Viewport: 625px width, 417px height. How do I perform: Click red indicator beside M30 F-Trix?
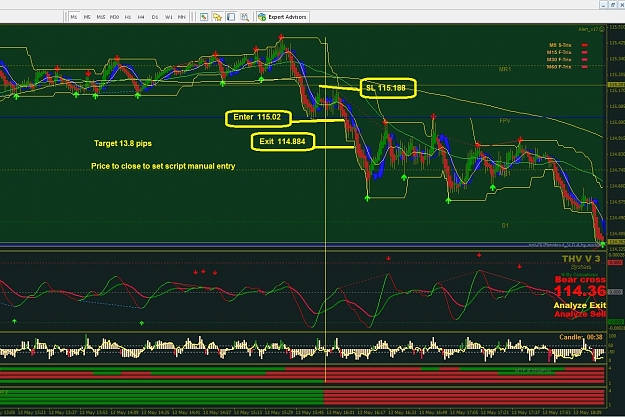(585, 59)
